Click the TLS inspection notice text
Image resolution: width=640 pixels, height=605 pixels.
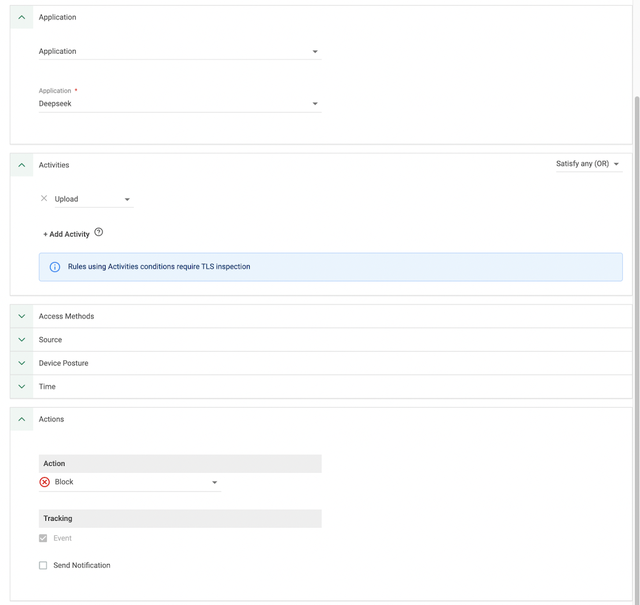click(x=159, y=267)
